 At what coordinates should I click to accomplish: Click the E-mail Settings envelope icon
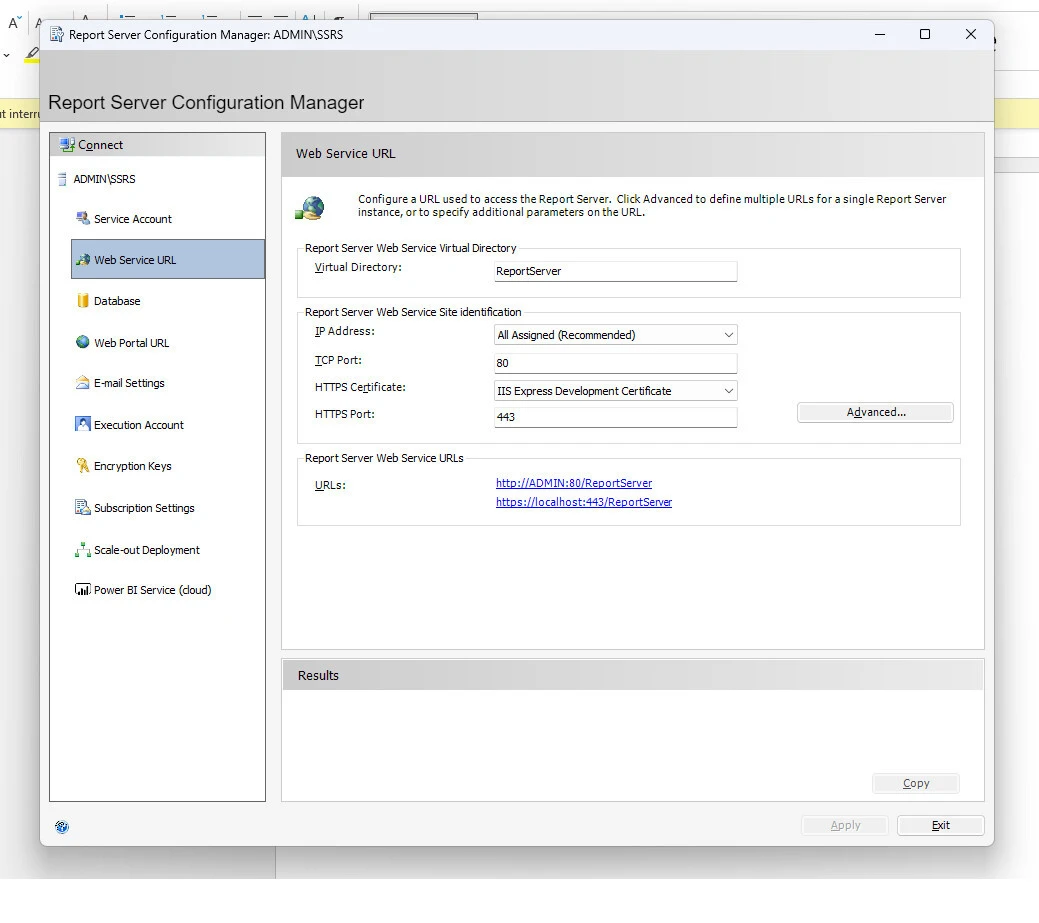pos(83,383)
